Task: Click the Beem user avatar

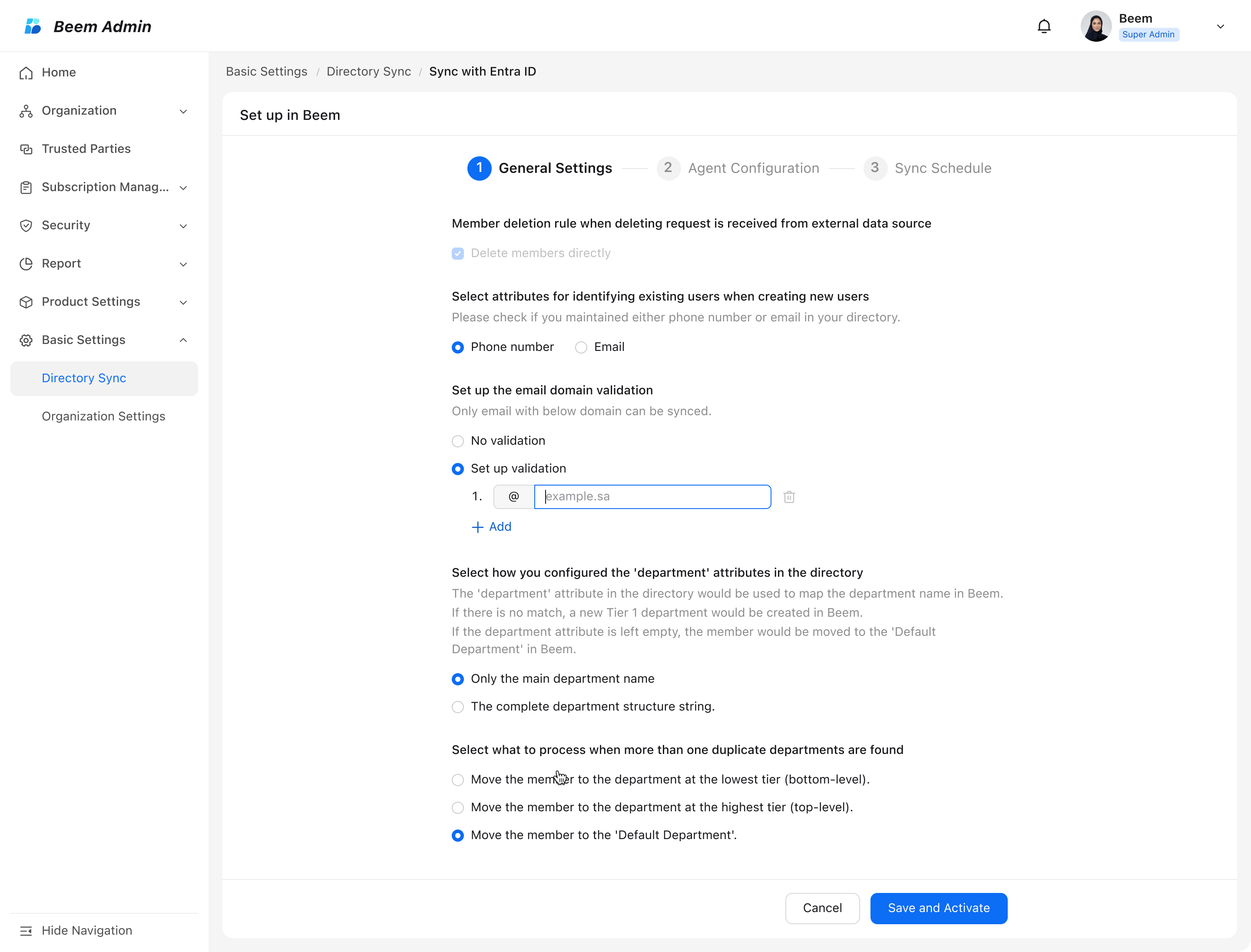Action: (x=1095, y=26)
